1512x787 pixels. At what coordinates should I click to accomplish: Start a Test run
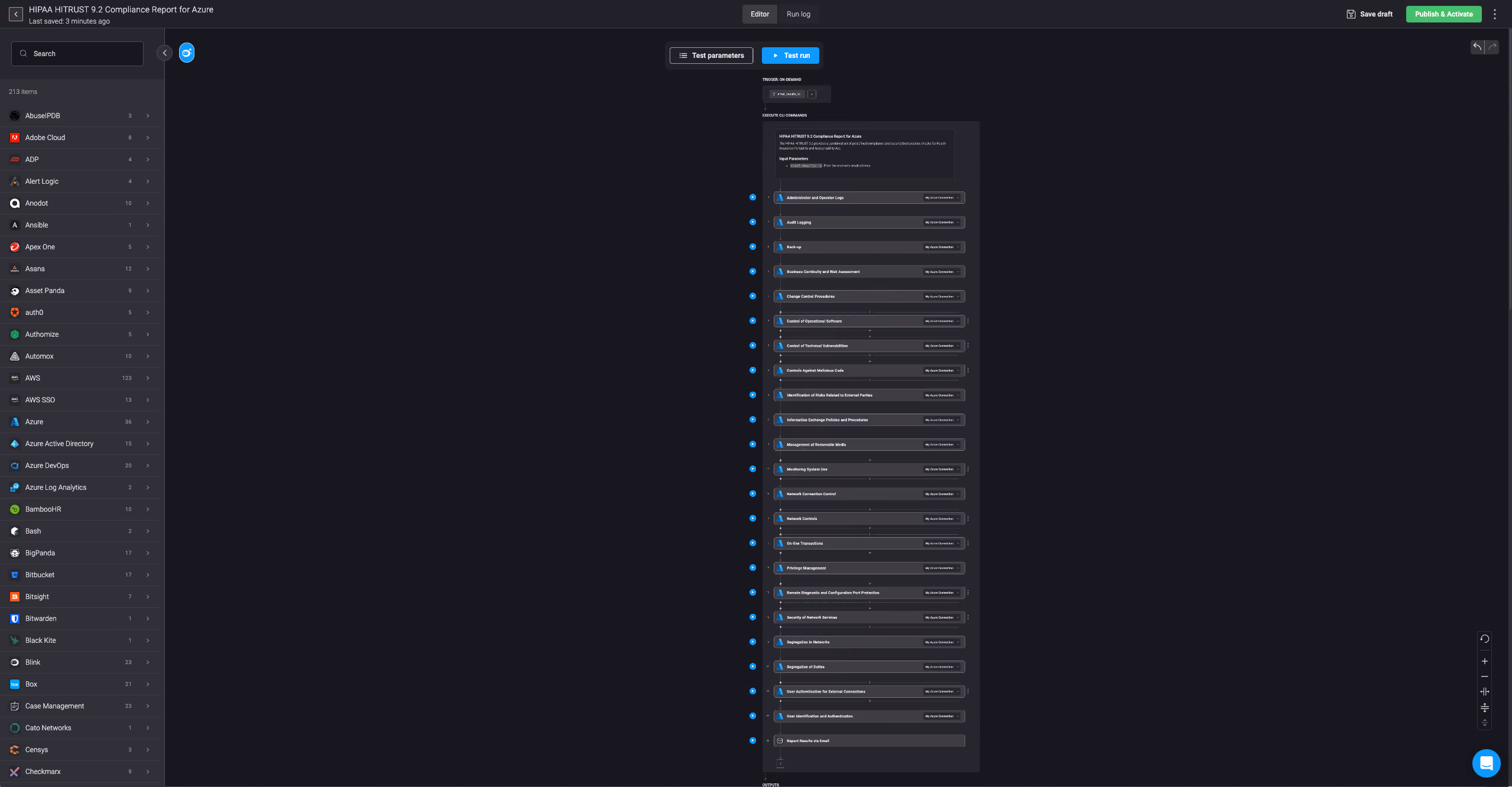point(790,56)
